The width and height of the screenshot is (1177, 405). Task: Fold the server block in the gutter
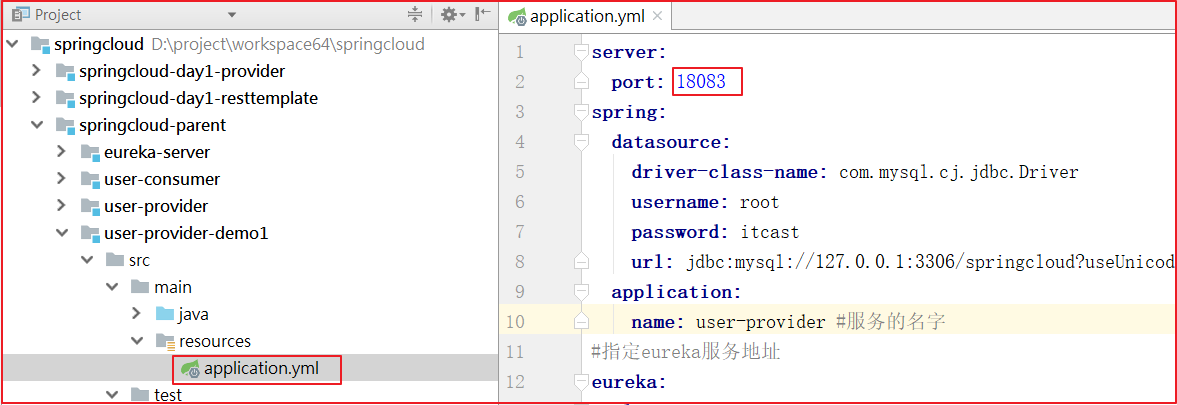pos(580,52)
